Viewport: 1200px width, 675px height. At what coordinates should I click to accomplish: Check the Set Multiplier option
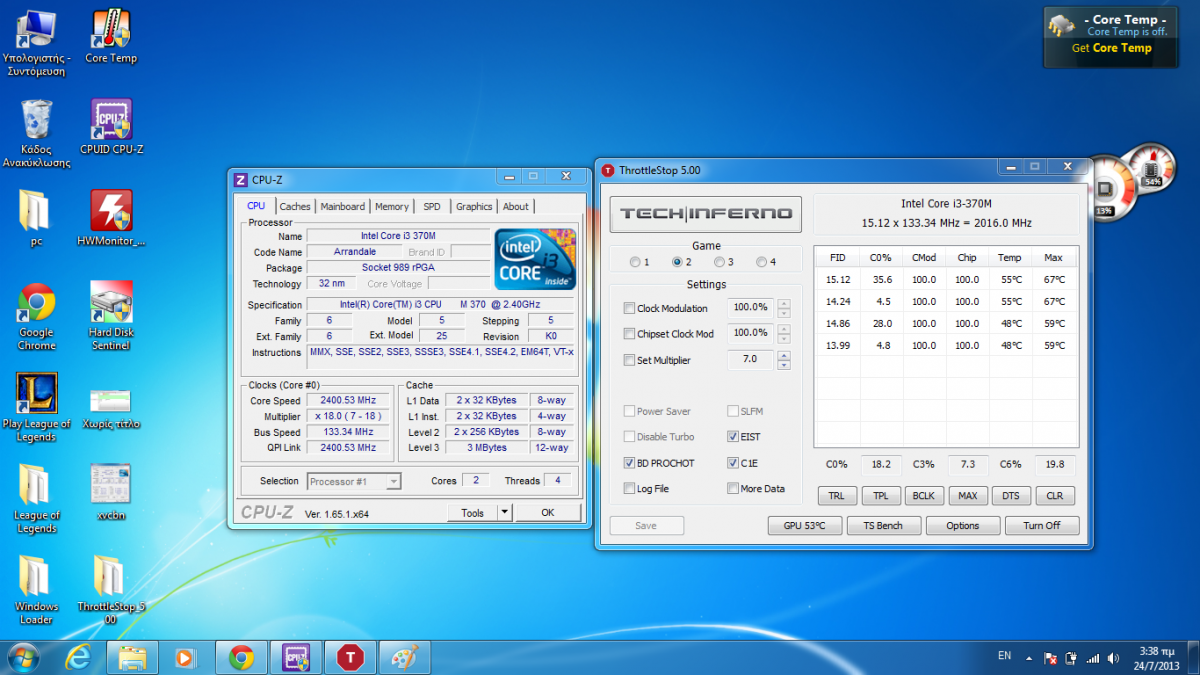[629, 360]
